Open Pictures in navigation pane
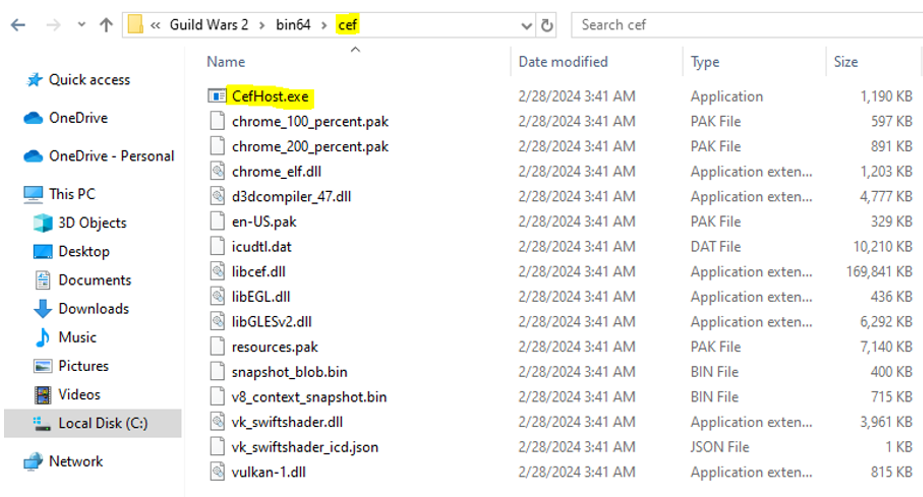 click(x=84, y=366)
